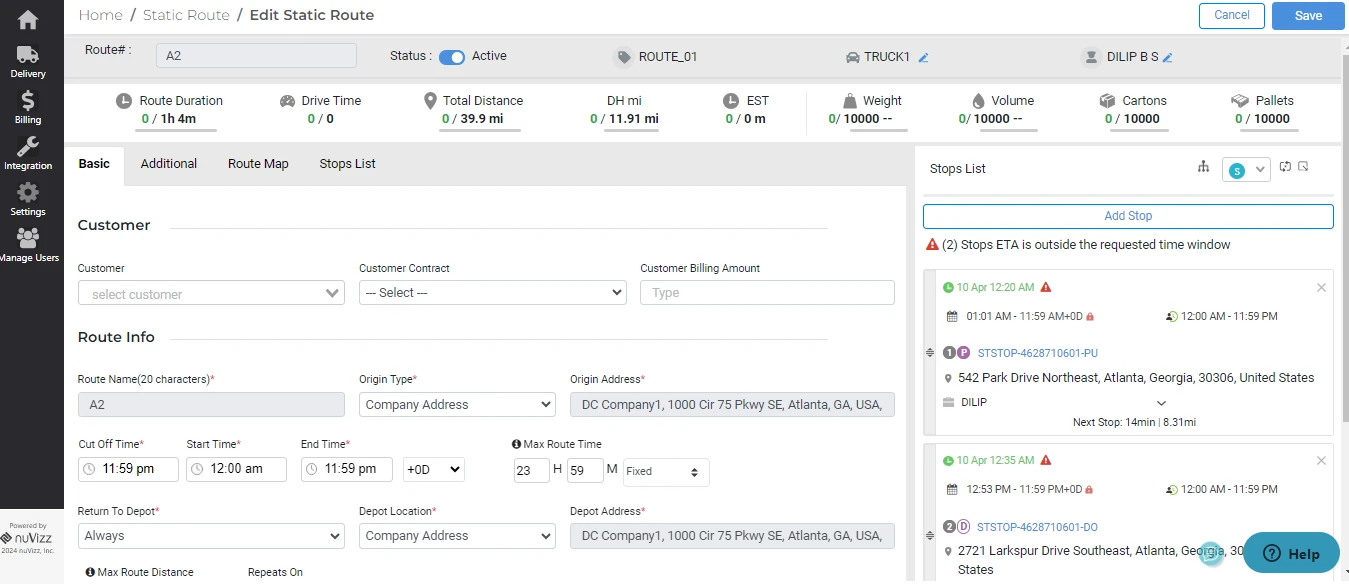The width and height of the screenshot is (1349, 584).
Task: Open stop link STSTOP-4628710601-PU
Action: [x=1038, y=353]
